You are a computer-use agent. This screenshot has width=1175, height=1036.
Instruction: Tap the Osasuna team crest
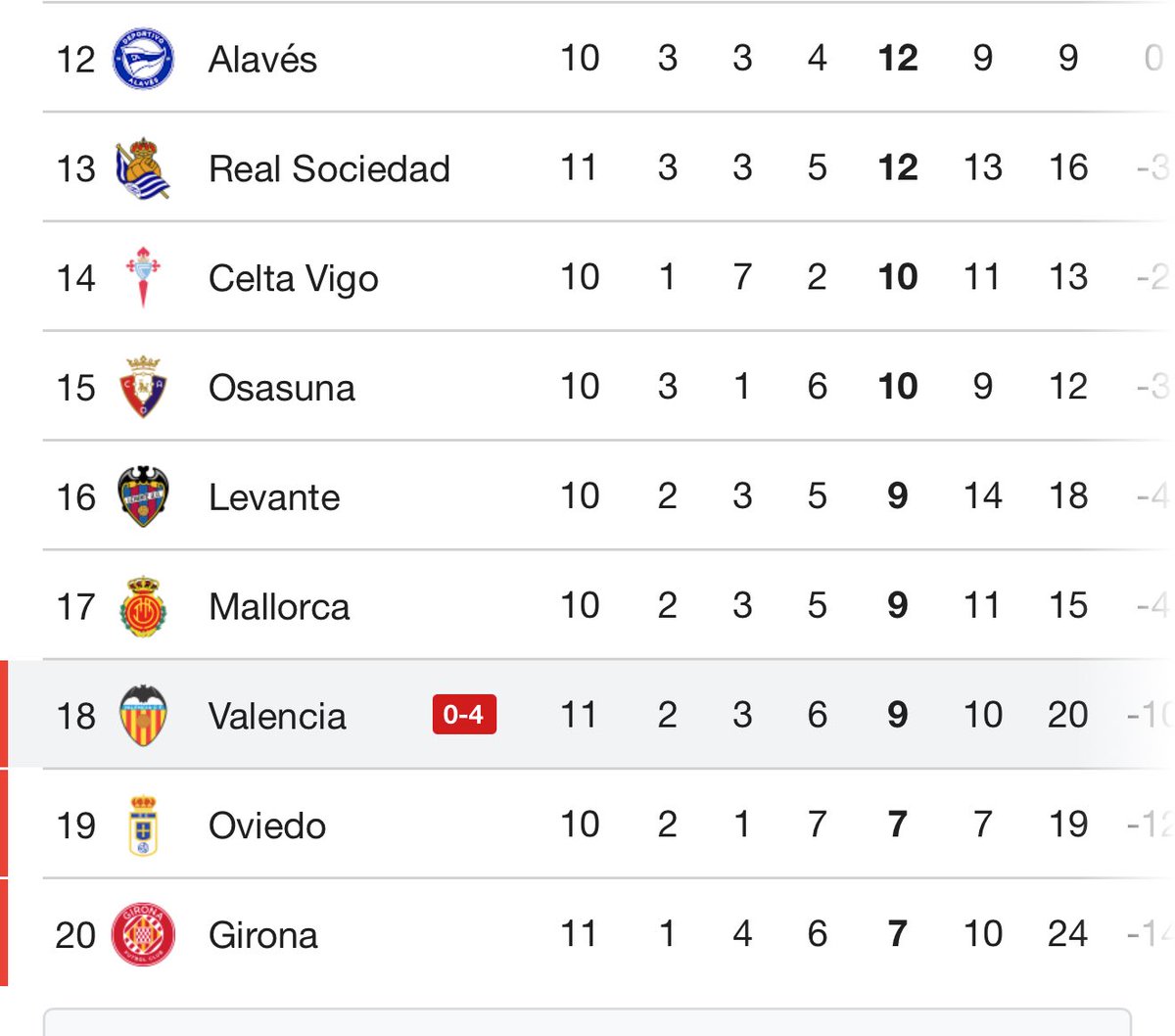(144, 387)
